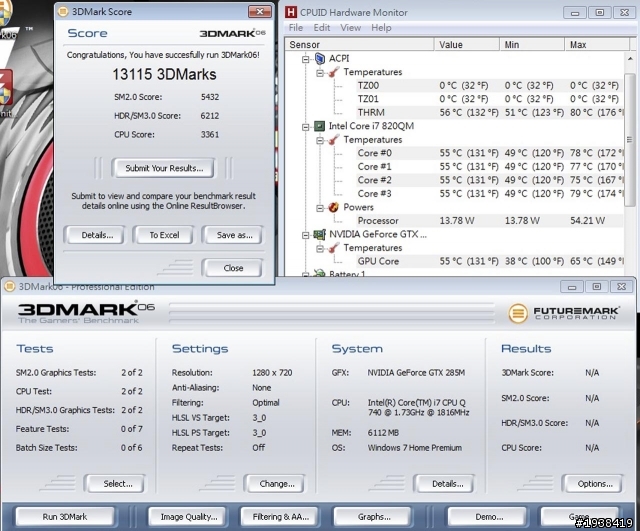Click thermometer icon beside Intel Core Temperatures

click(333, 140)
